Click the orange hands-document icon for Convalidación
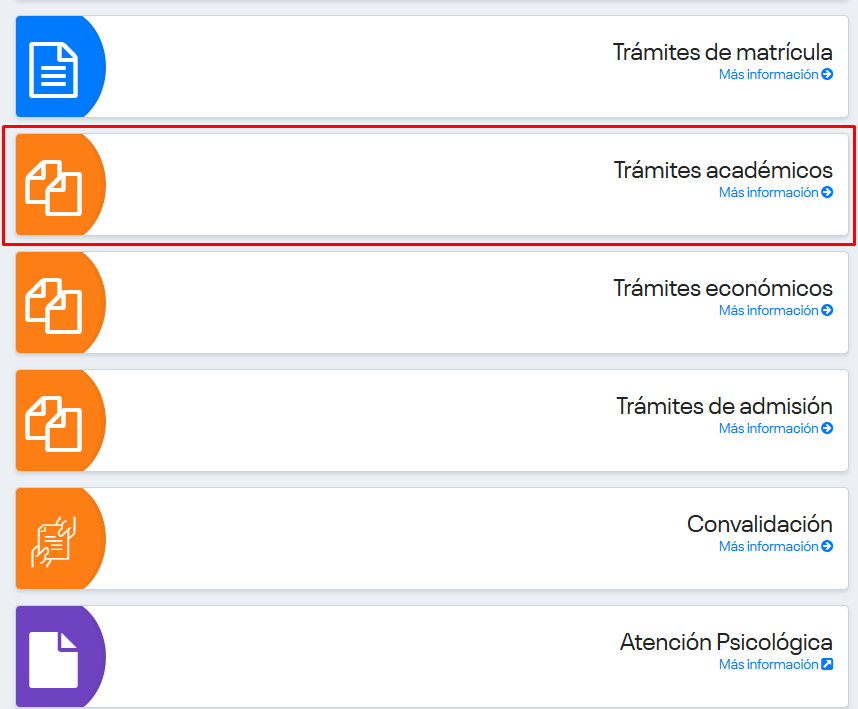 pos(54,541)
